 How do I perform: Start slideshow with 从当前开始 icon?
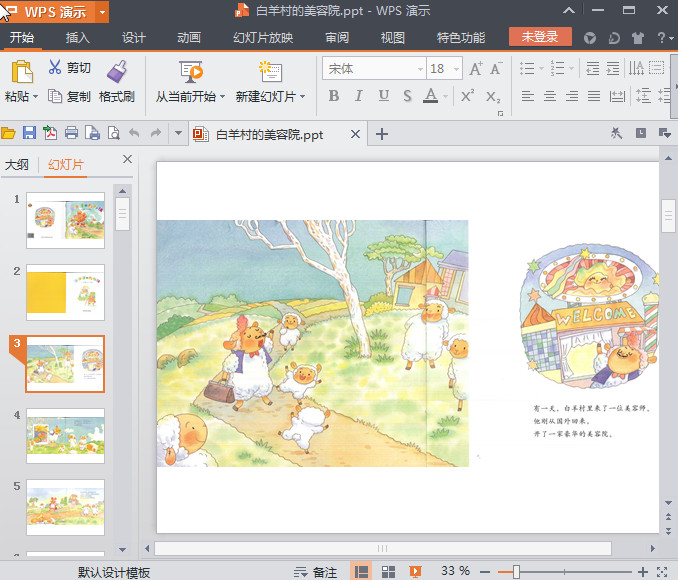[x=191, y=71]
